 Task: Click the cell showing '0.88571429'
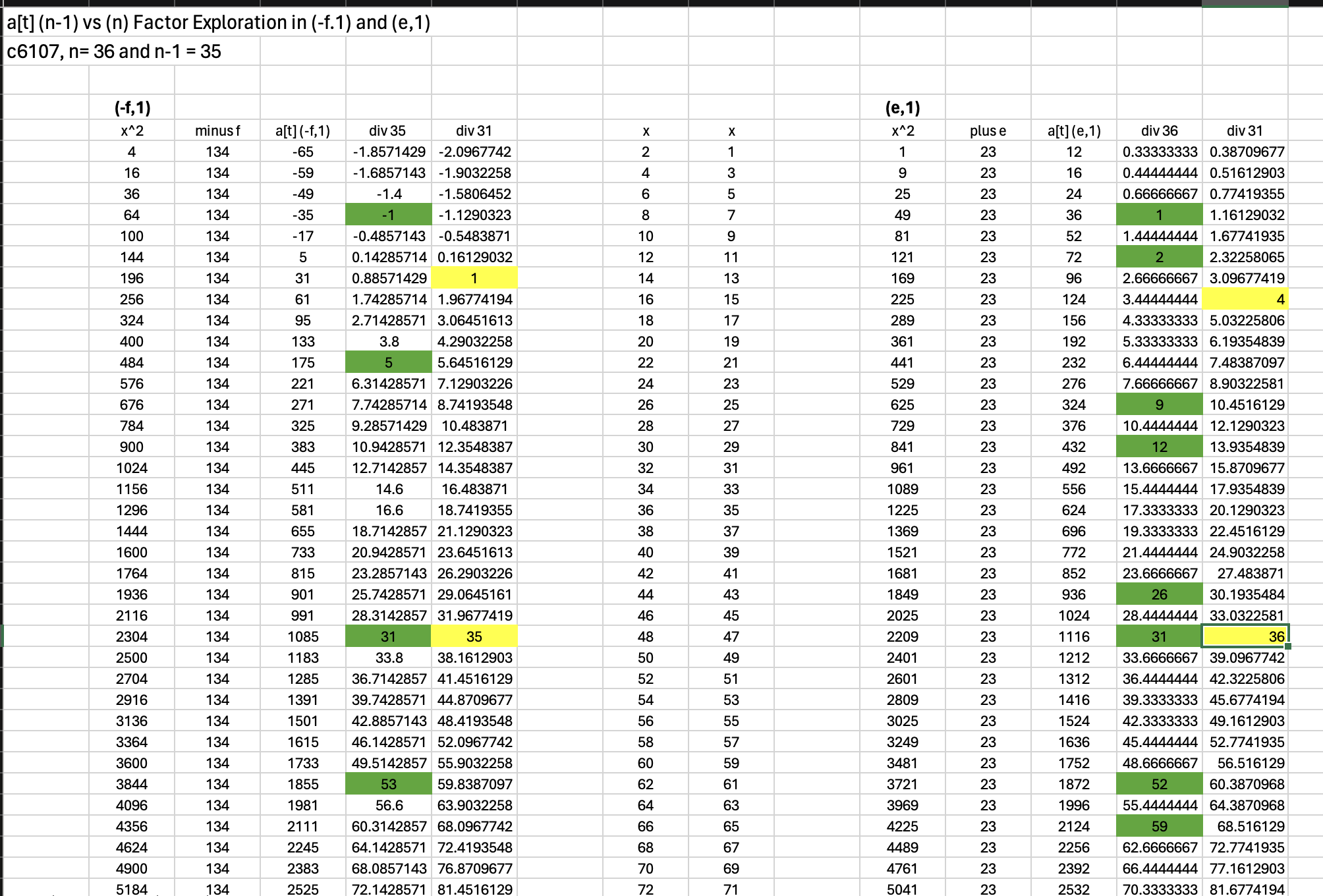tap(389, 278)
